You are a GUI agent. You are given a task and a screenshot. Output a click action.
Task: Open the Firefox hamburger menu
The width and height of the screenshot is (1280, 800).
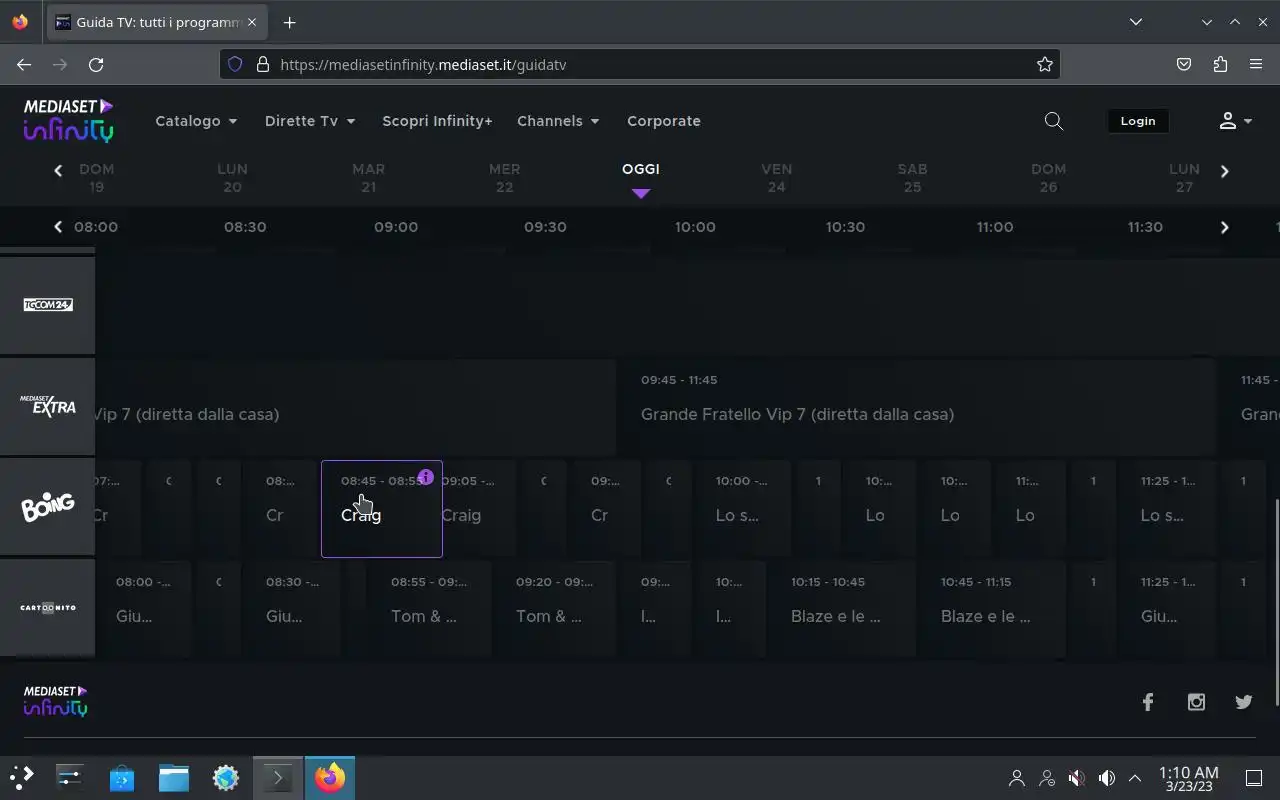(1256, 64)
